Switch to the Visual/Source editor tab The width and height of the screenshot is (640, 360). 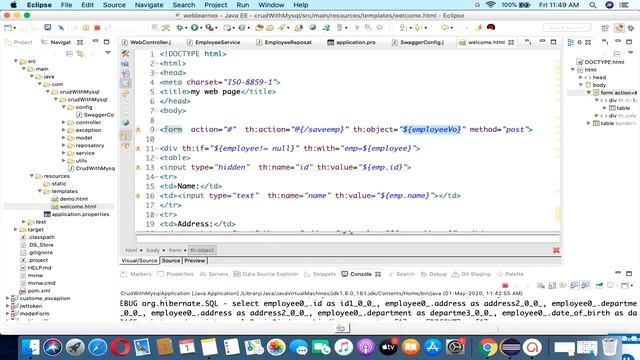(x=139, y=260)
